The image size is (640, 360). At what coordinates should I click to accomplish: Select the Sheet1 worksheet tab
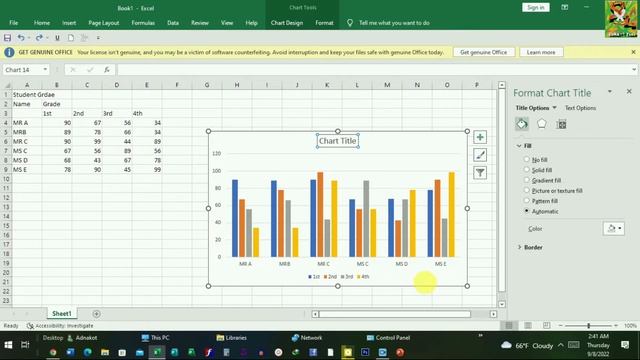point(62,313)
